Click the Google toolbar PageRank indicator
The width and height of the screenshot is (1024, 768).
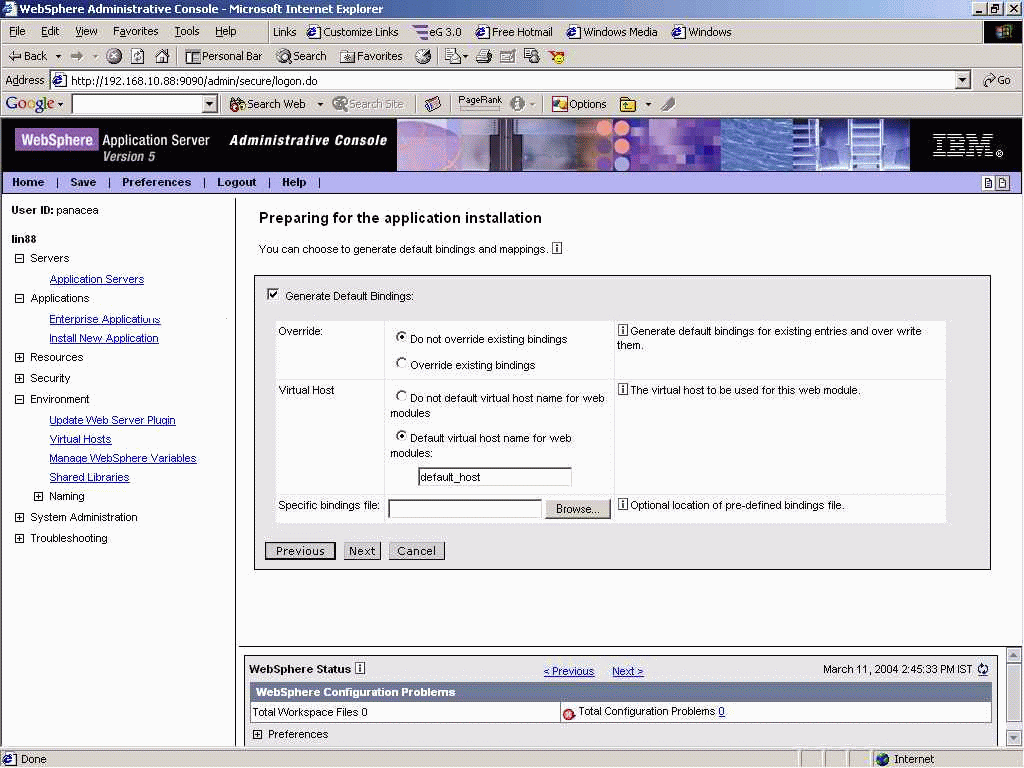tap(480, 104)
